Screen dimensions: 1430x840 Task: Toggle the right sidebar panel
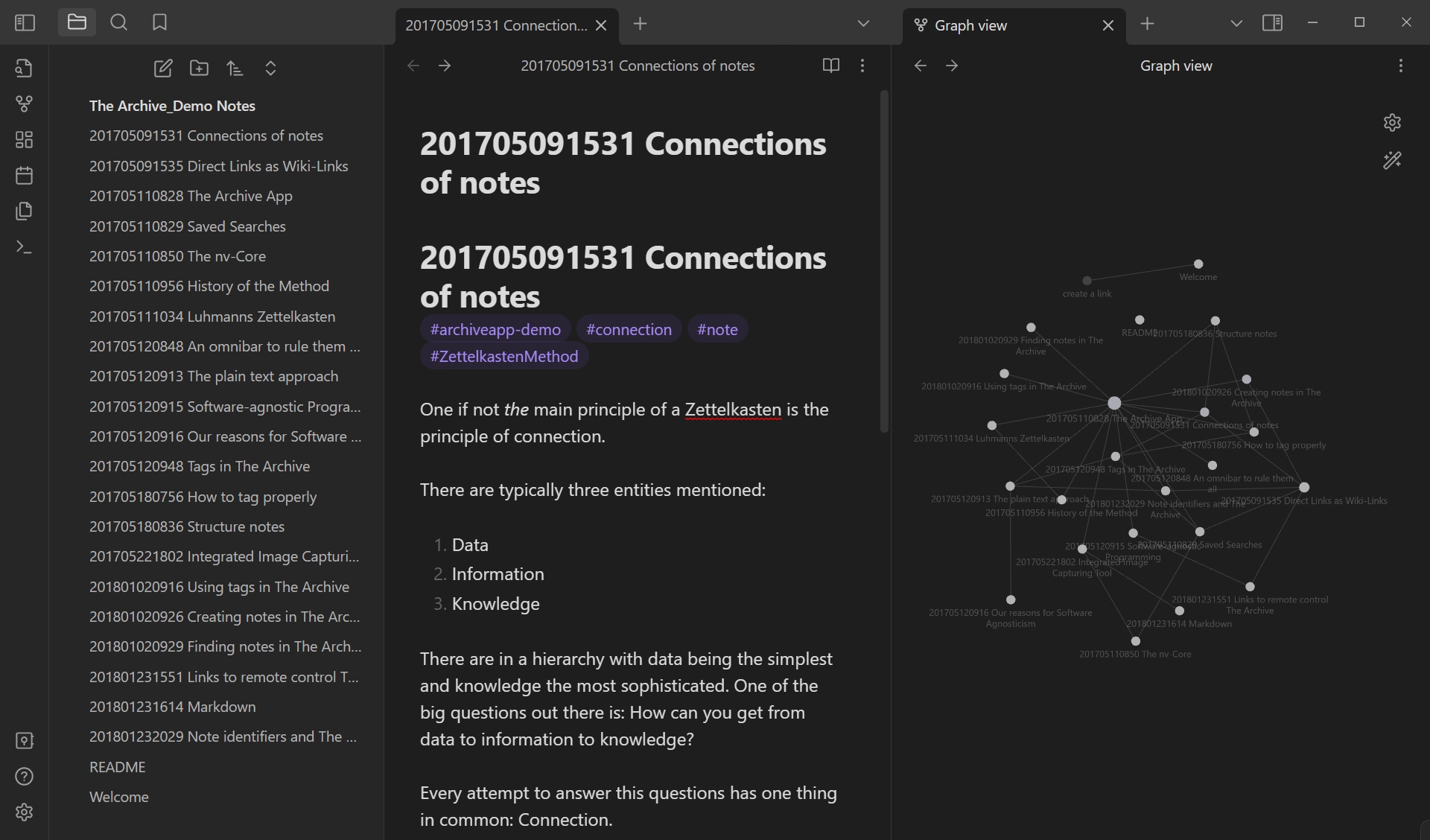tap(1272, 23)
